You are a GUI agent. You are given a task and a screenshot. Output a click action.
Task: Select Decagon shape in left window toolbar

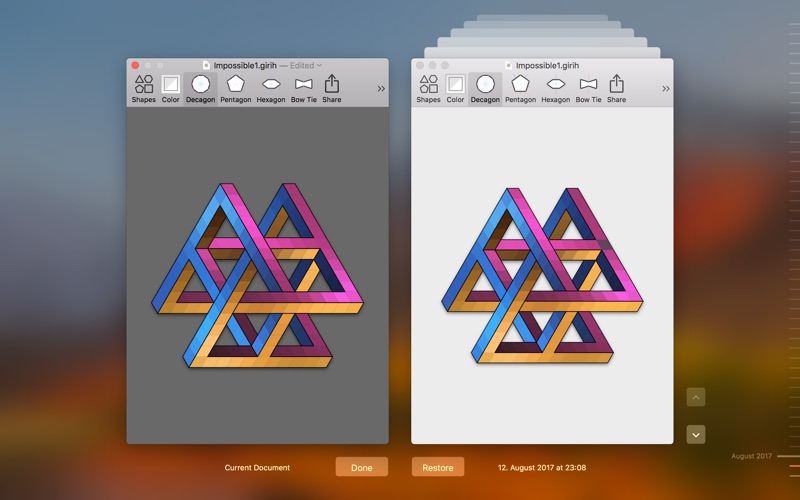pyautogui.click(x=200, y=88)
